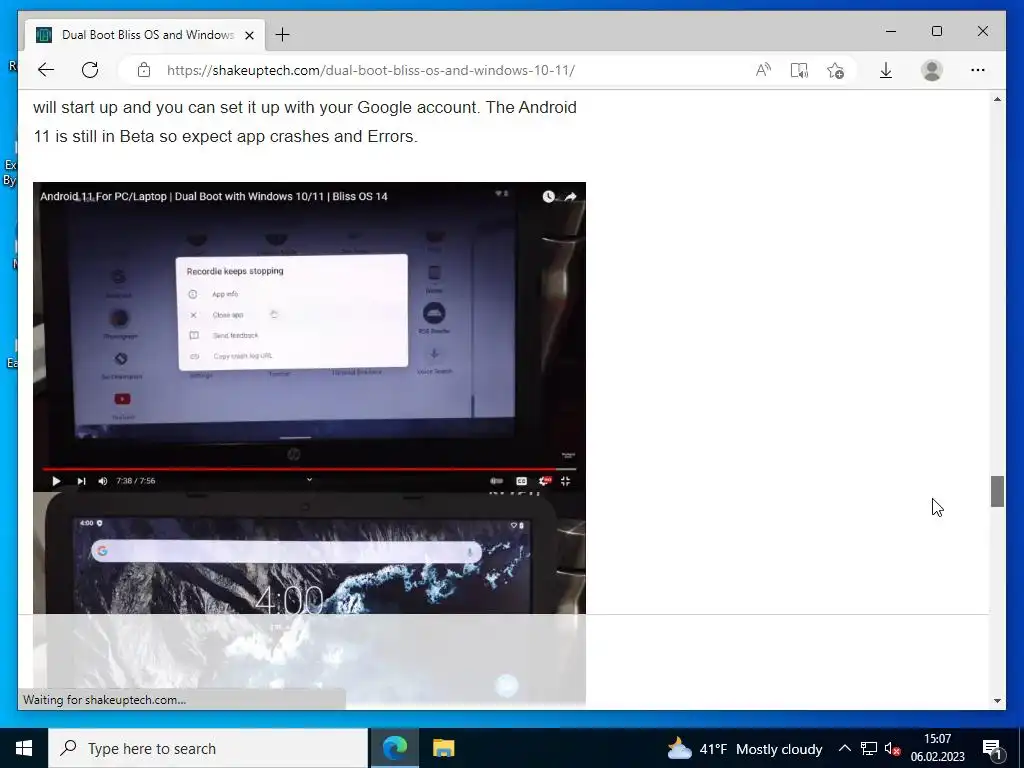The image size is (1024, 768).
Task: Open video quality settings gear
Action: (x=544, y=481)
